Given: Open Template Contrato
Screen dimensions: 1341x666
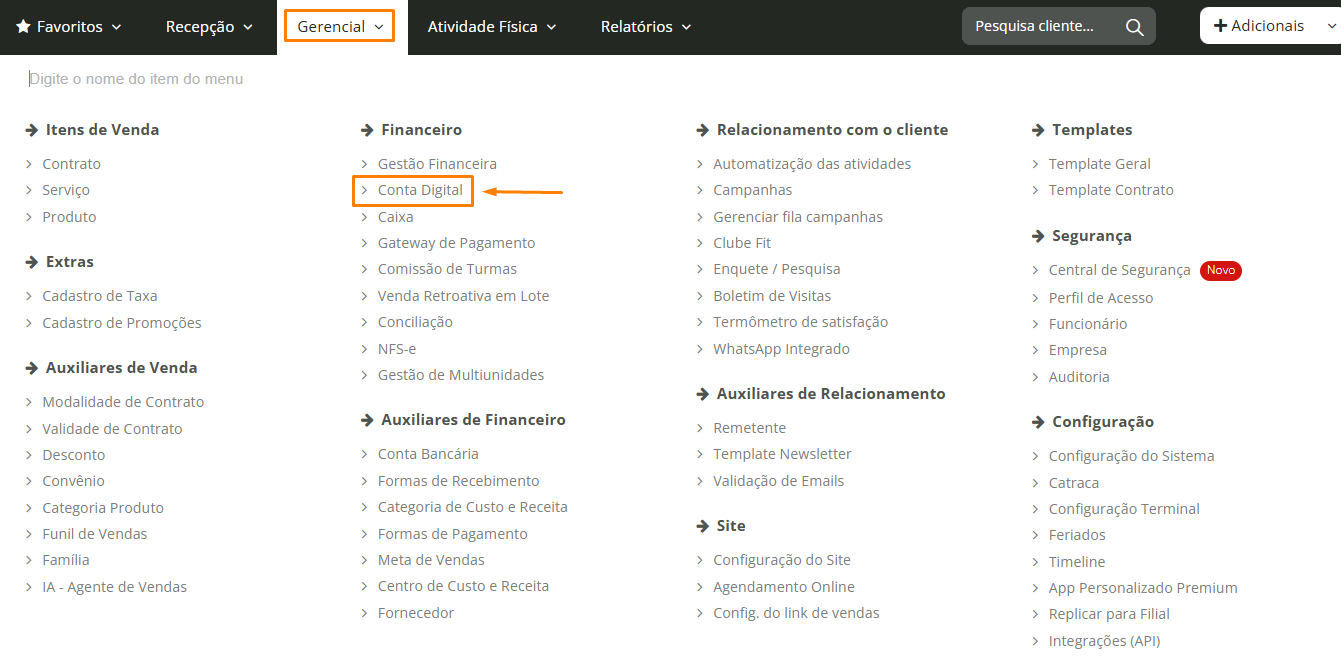Looking at the screenshot, I should point(1111,190).
